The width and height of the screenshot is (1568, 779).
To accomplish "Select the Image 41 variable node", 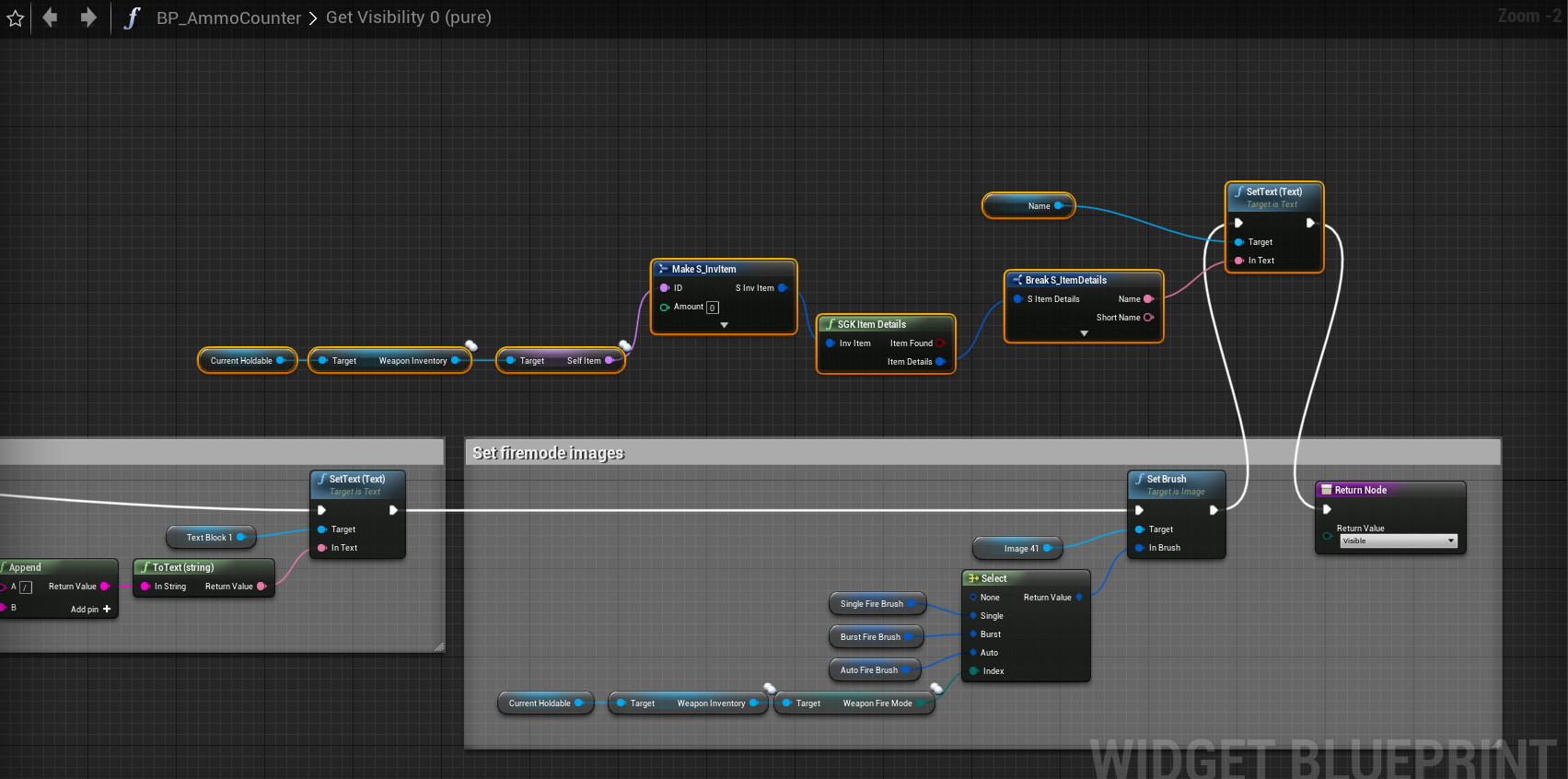I will [1020, 549].
